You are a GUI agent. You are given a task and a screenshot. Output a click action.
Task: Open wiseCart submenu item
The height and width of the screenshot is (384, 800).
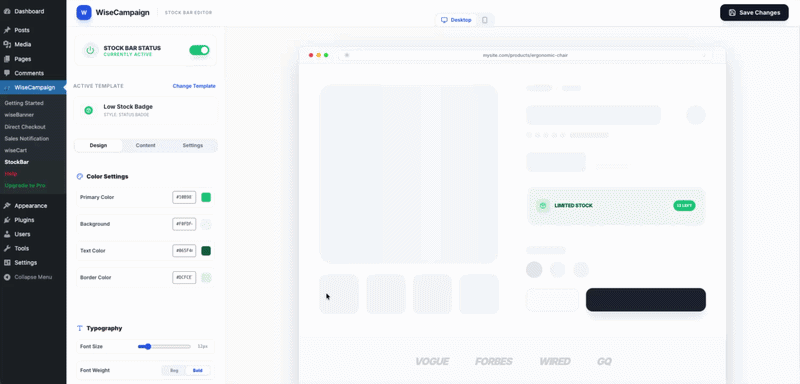tap(16, 150)
